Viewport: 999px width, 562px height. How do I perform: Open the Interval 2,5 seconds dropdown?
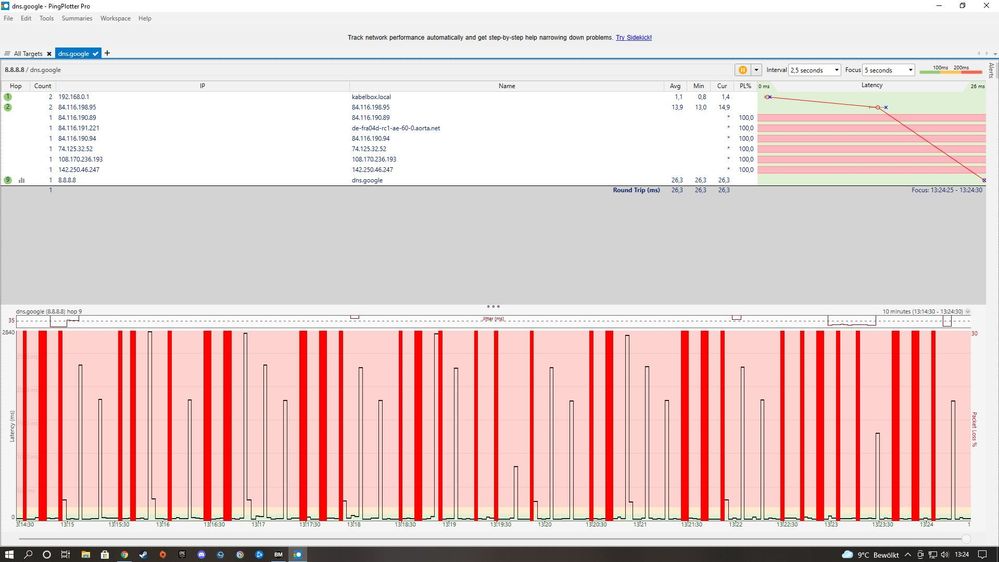[814, 70]
